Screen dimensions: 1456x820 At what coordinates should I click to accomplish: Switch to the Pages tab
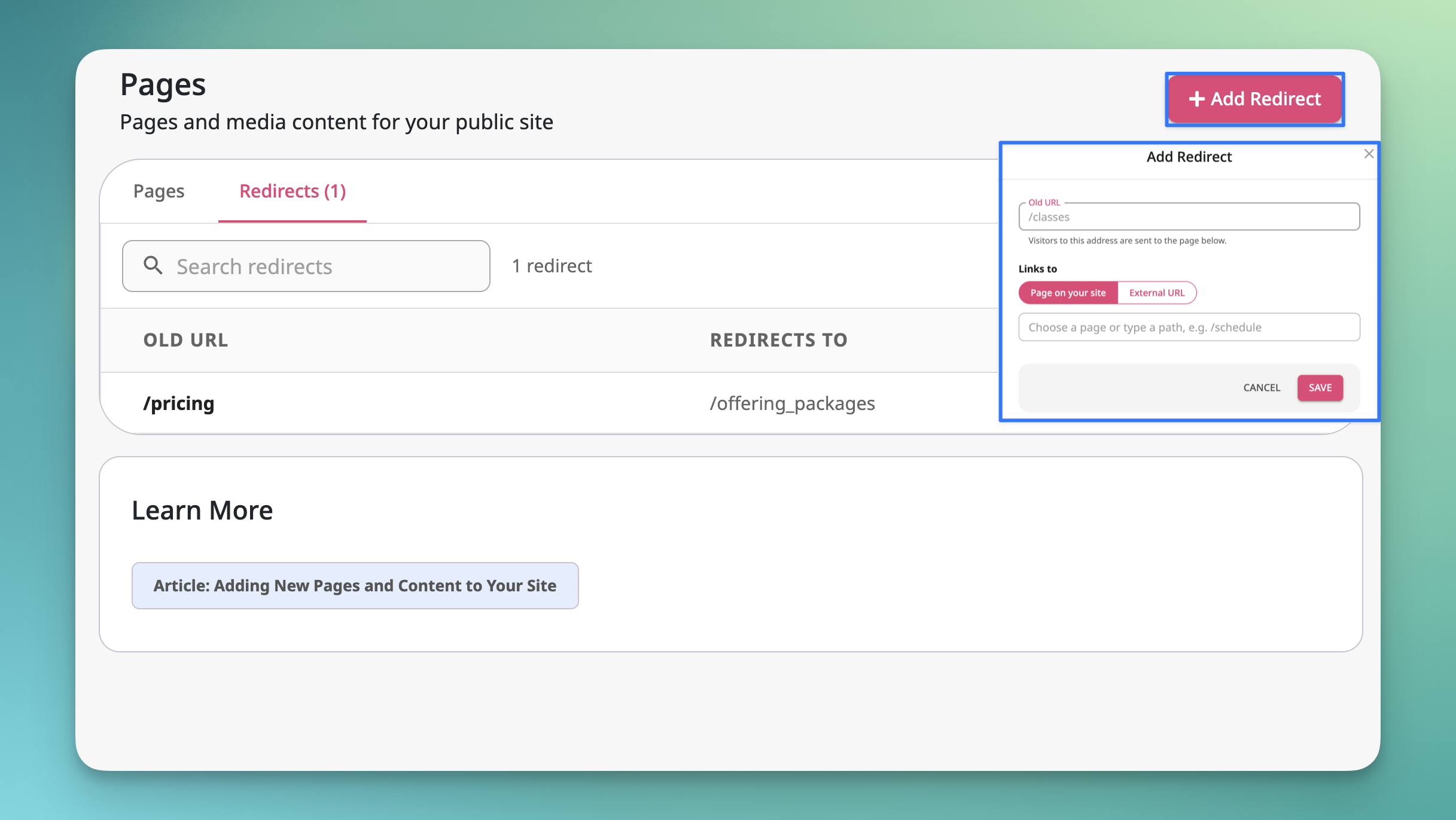click(159, 191)
